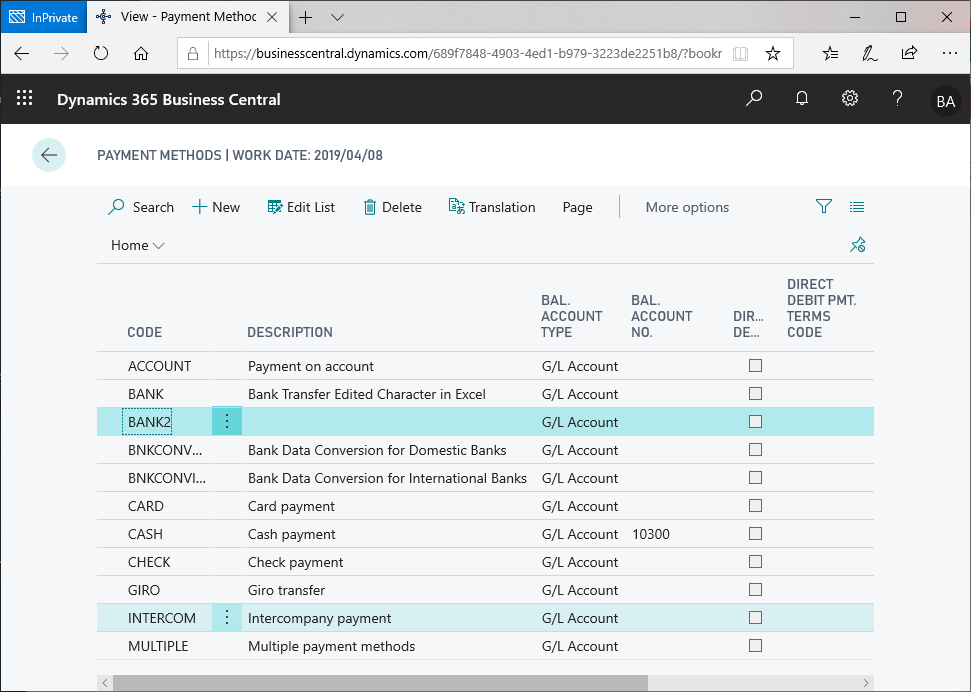Refresh the browser page
The width and height of the screenshot is (971, 692).
(101, 53)
